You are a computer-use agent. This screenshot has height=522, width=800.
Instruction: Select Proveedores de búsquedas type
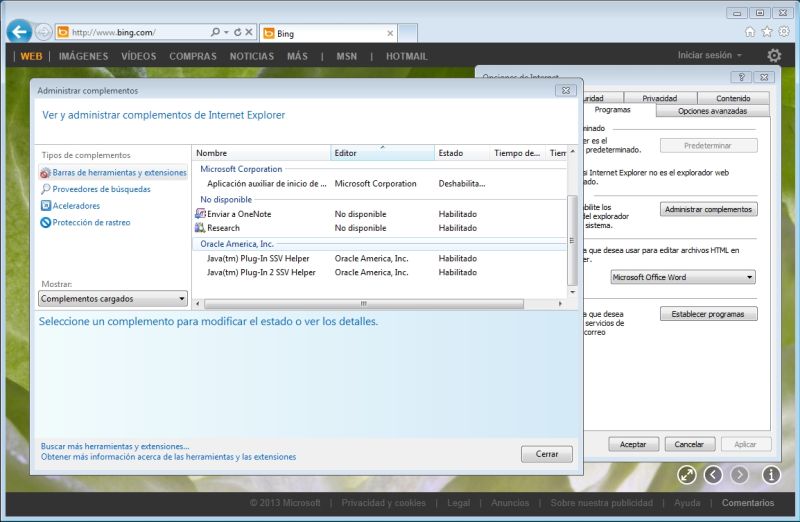tap(95, 189)
